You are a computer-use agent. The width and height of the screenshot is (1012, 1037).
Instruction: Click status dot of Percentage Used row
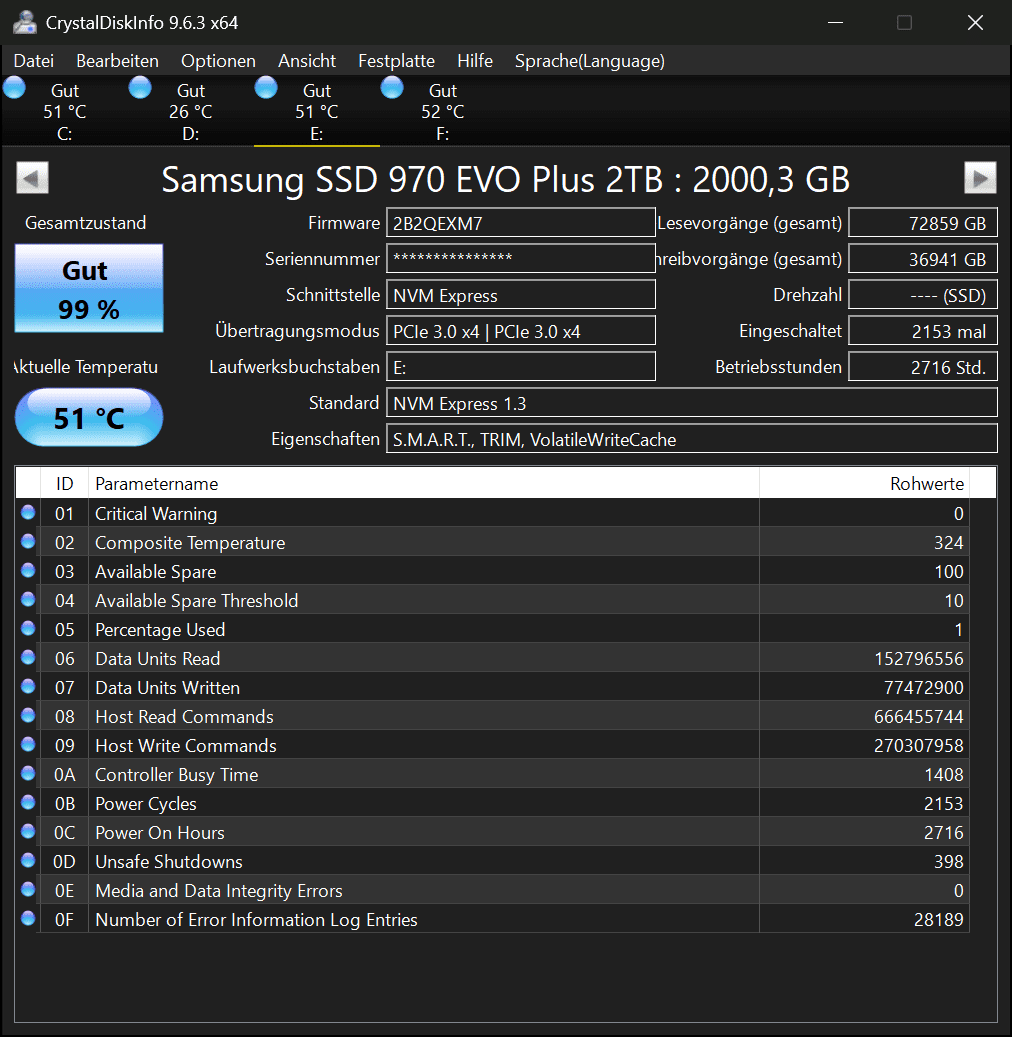[x=28, y=628]
